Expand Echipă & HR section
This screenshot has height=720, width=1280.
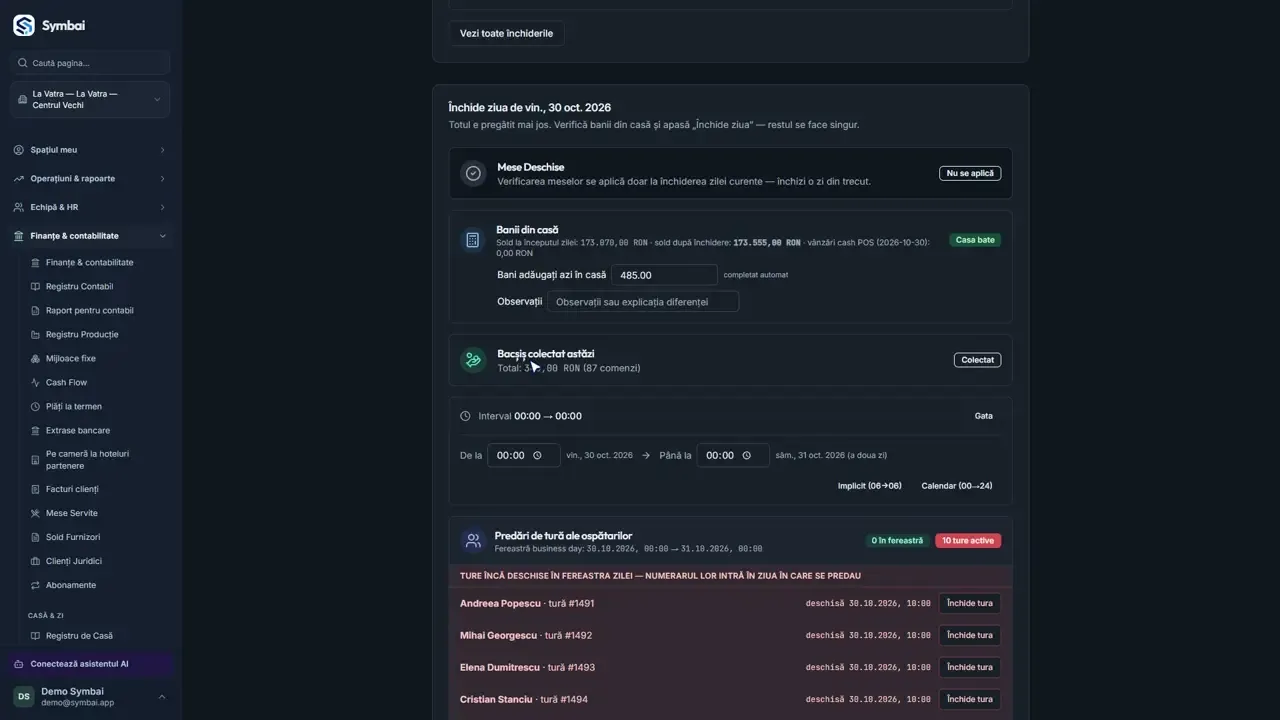90,207
